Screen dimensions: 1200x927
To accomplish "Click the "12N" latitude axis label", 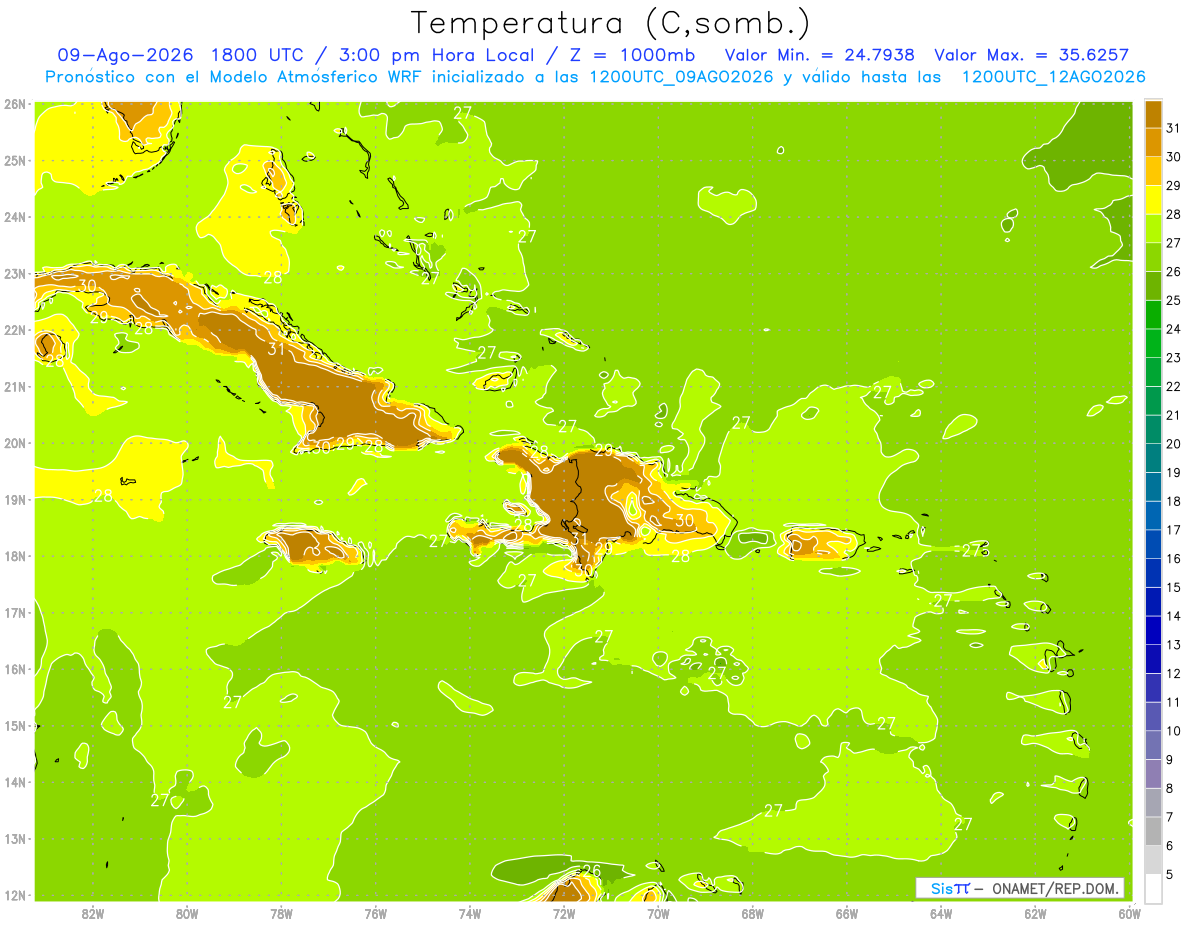I will pyautogui.click(x=15, y=896).
